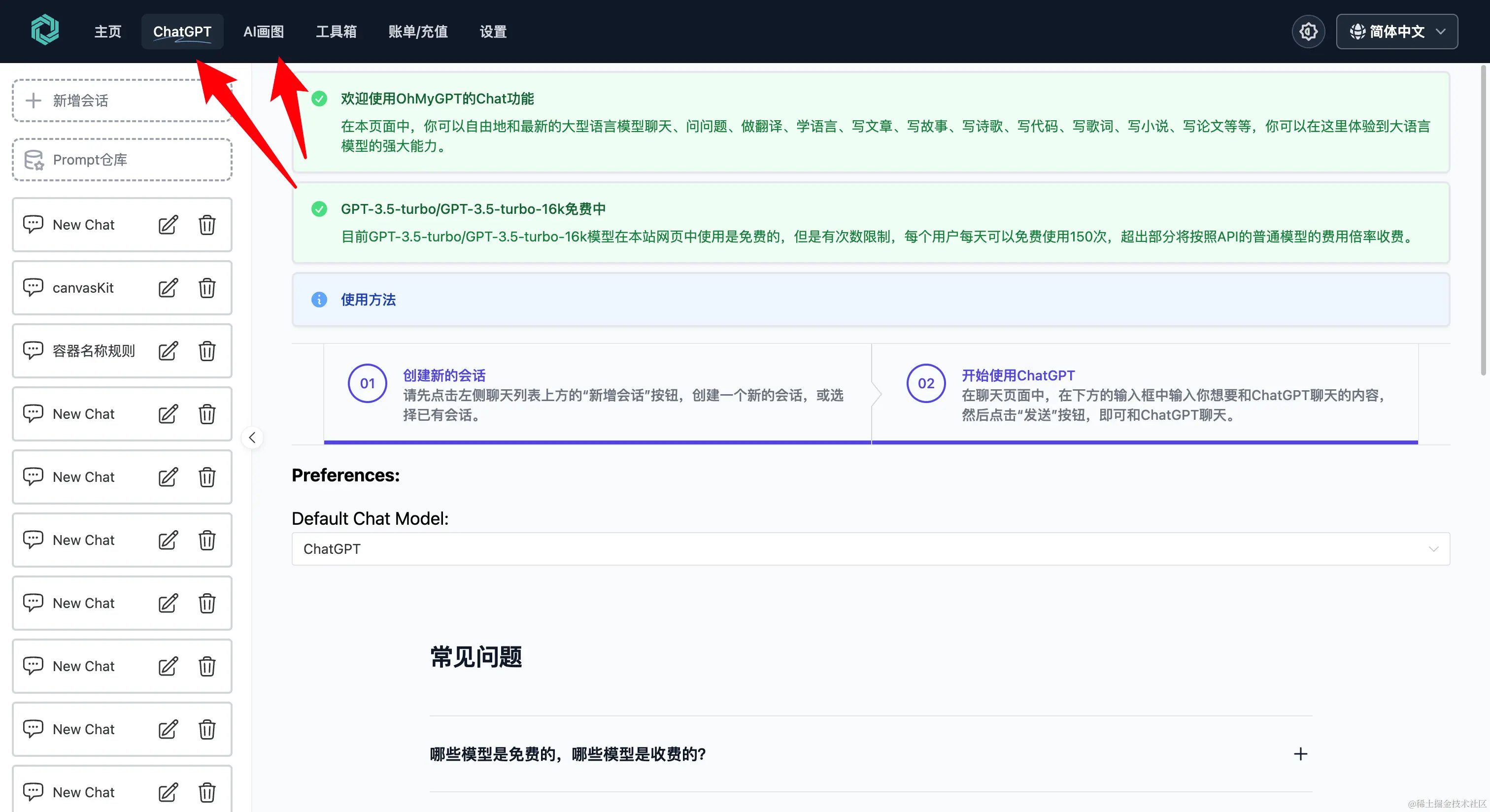Edit the New Chat directly above canvasKit
The image size is (1490, 812).
tap(169, 225)
